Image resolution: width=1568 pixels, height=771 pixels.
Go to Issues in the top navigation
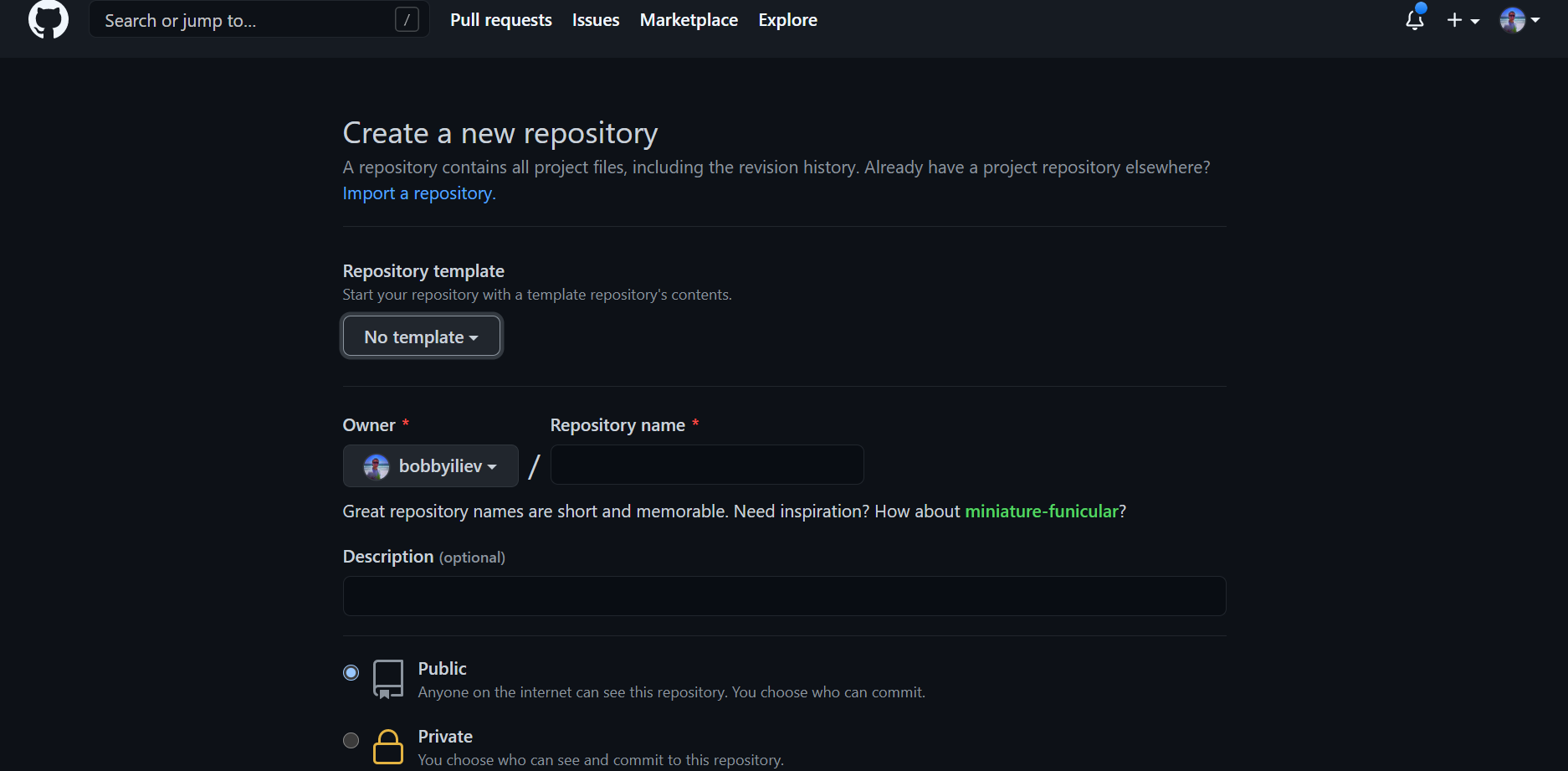(596, 20)
